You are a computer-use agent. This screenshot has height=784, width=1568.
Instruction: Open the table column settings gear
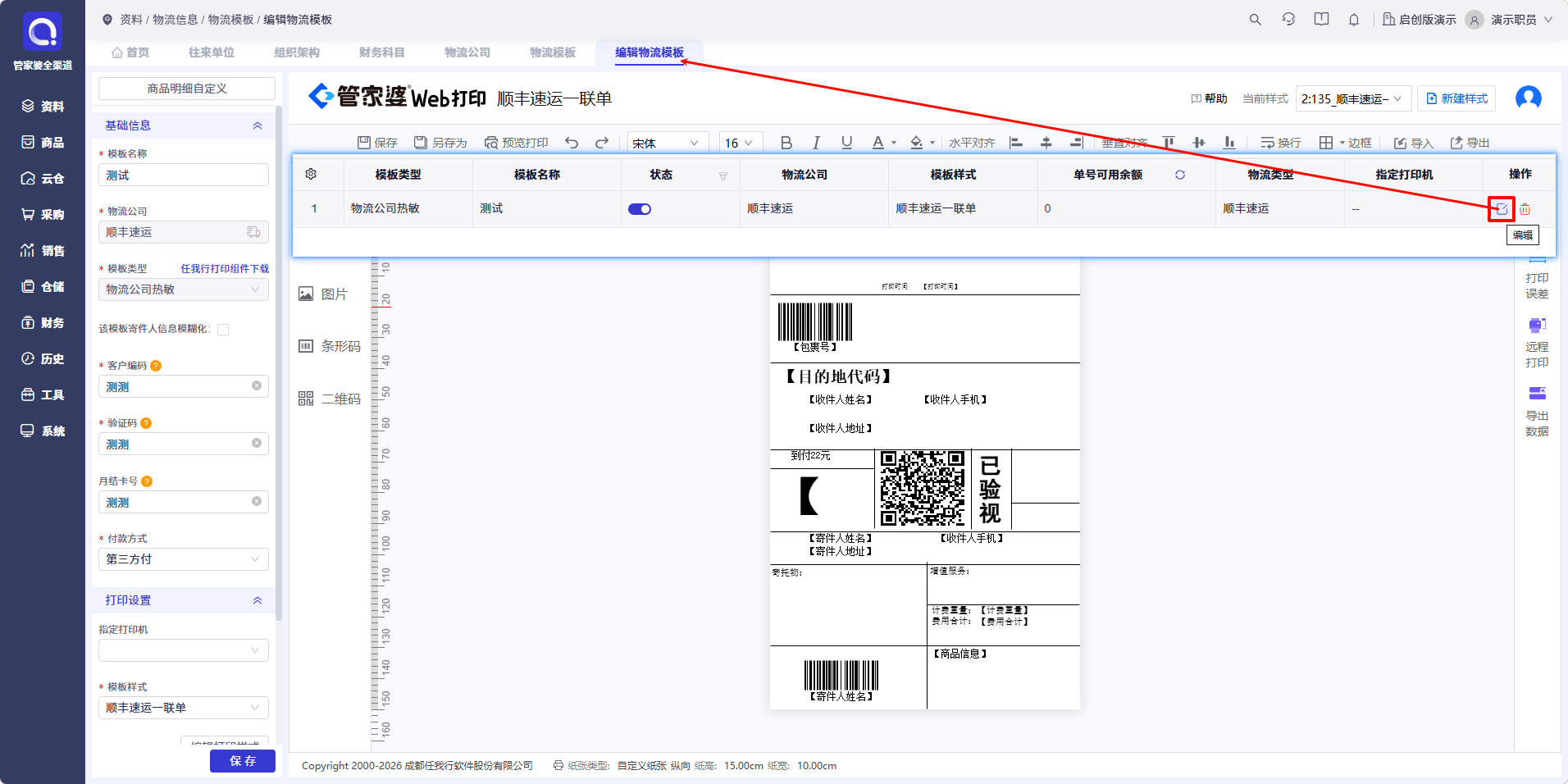[x=311, y=174]
